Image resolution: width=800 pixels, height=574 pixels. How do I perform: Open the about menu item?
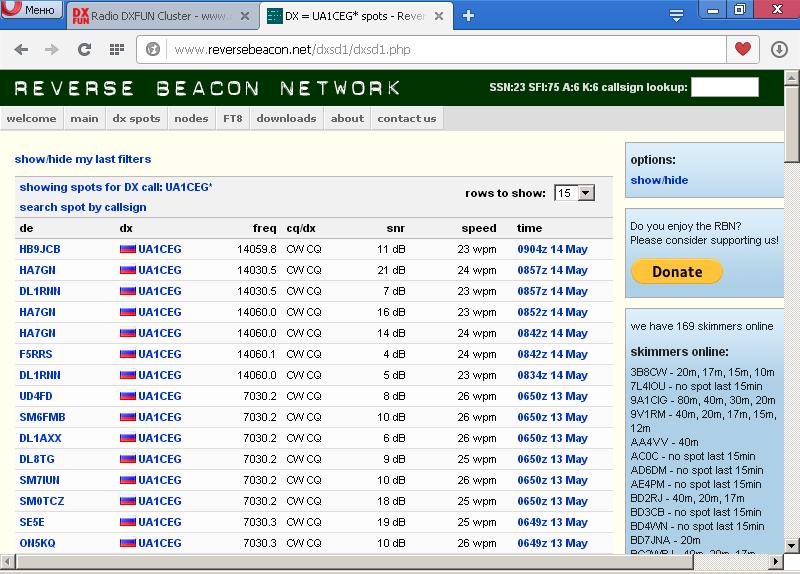[347, 118]
